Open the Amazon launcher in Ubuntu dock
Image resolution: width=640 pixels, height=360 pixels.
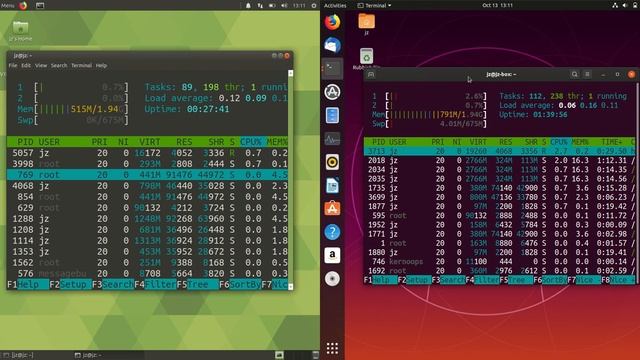pyautogui.click(x=333, y=256)
